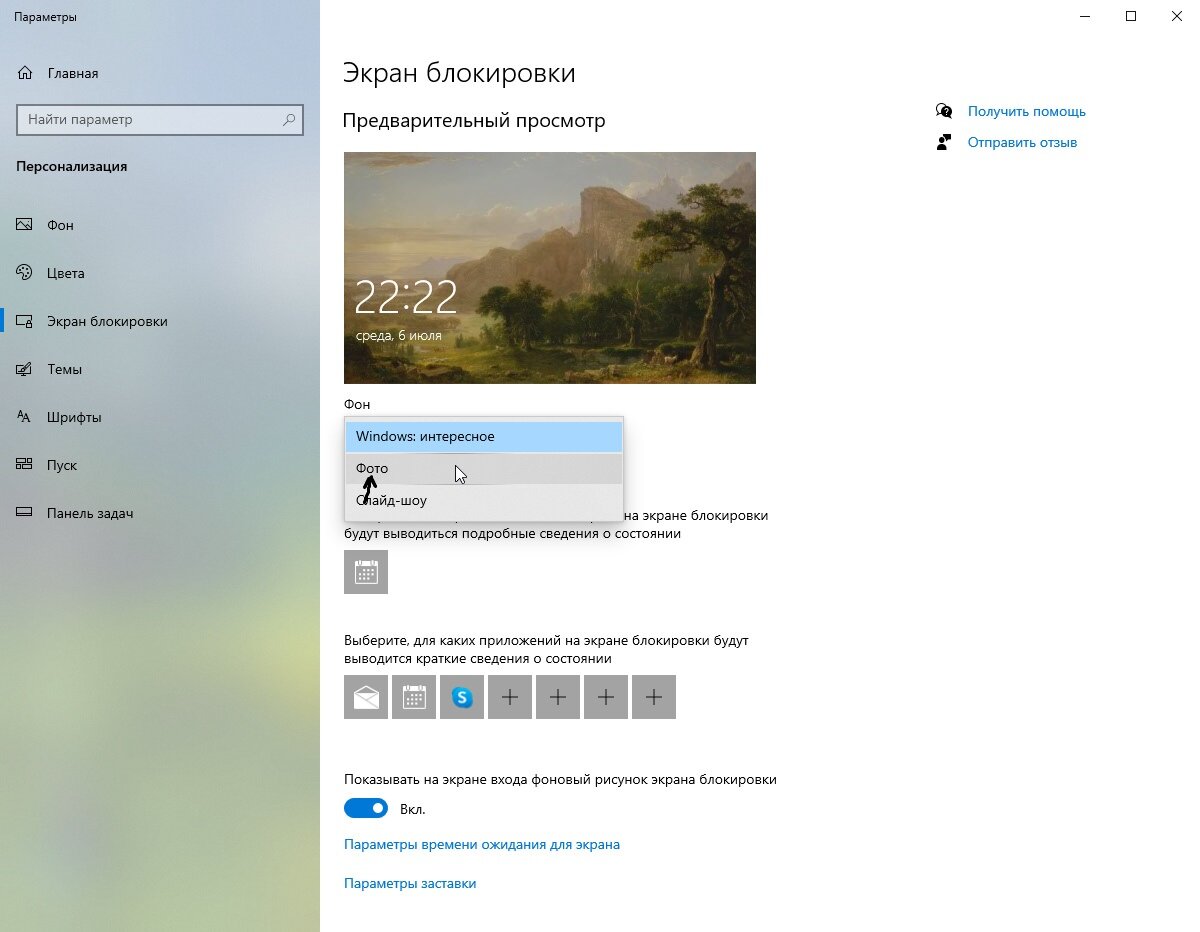The height and width of the screenshot is (932, 1200).
Task: Click the search magnifier icon
Action: [x=289, y=120]
